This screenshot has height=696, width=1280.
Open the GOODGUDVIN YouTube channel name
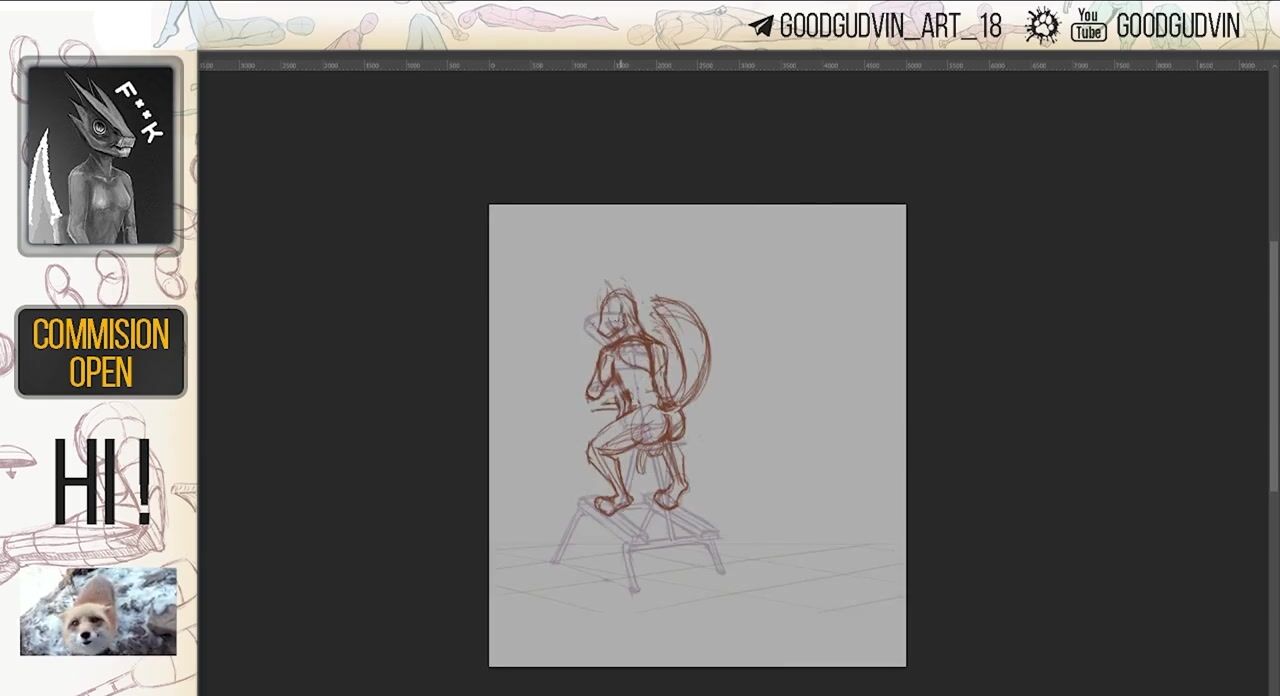coord(1177,27)
